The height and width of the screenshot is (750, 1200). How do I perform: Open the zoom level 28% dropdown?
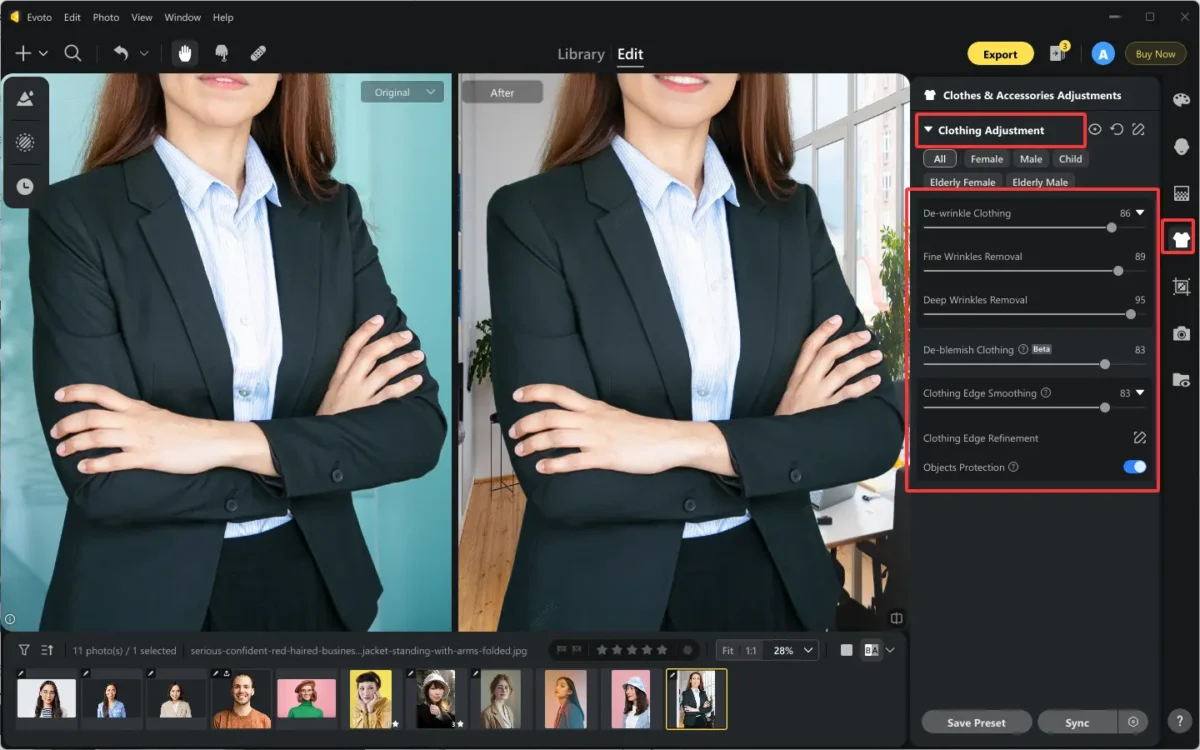click(x=790, y=649)
